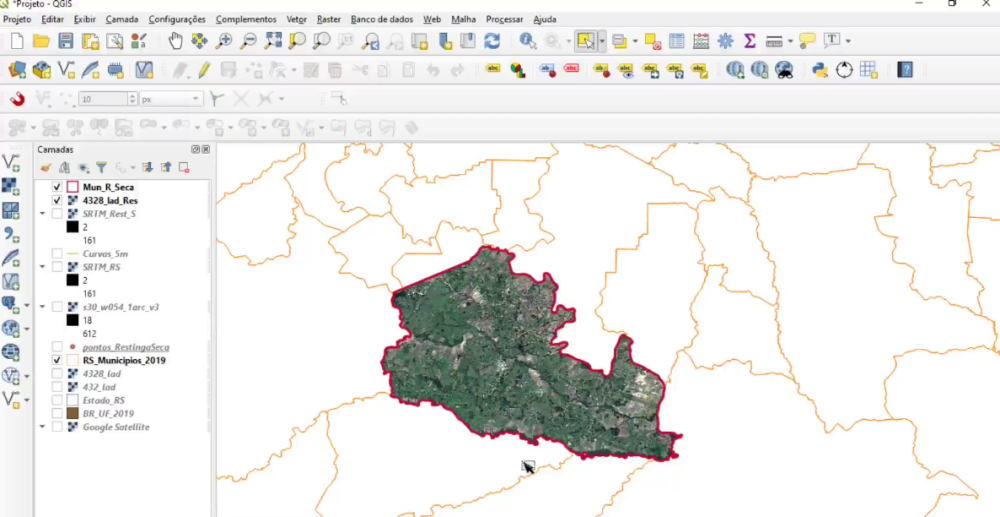This screenshot has width=1000, height=517.
Task: Remove layer icon in Camadas panel
Action: coord(184,168)
